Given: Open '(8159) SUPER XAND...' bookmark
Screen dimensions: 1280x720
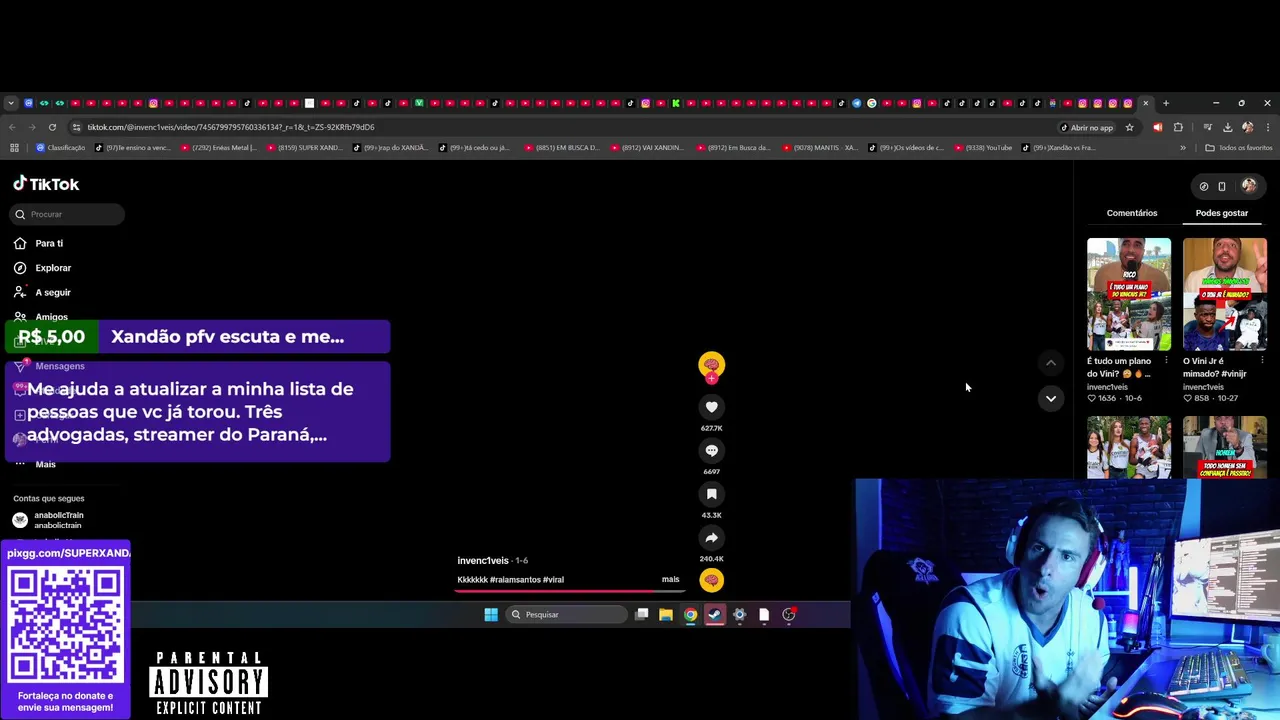Looking at the screenshot, I should (x=303, y=148).
